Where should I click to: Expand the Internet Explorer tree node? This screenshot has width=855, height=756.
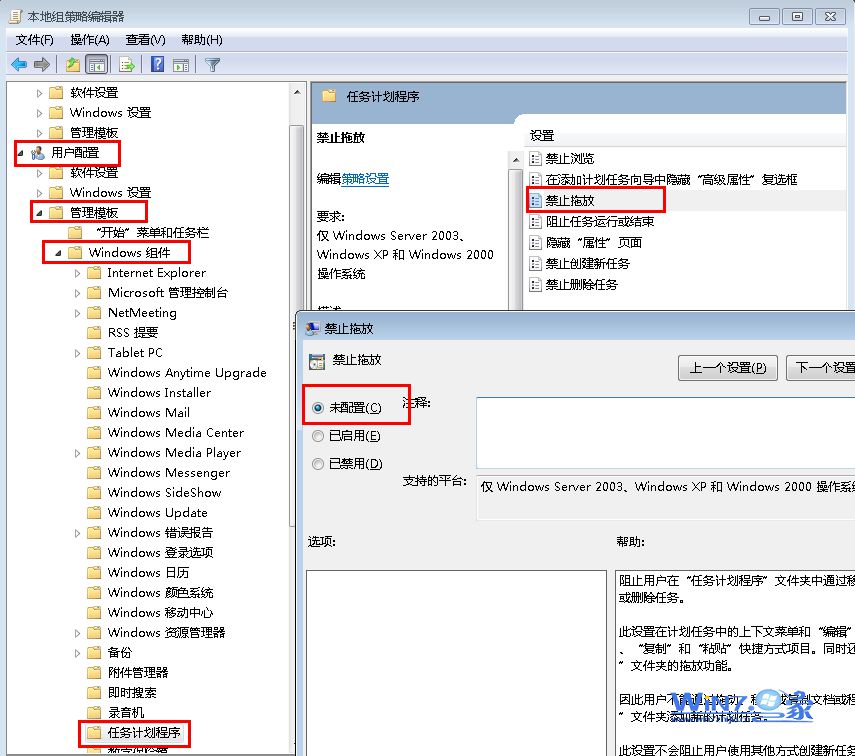tap(77, 273)
